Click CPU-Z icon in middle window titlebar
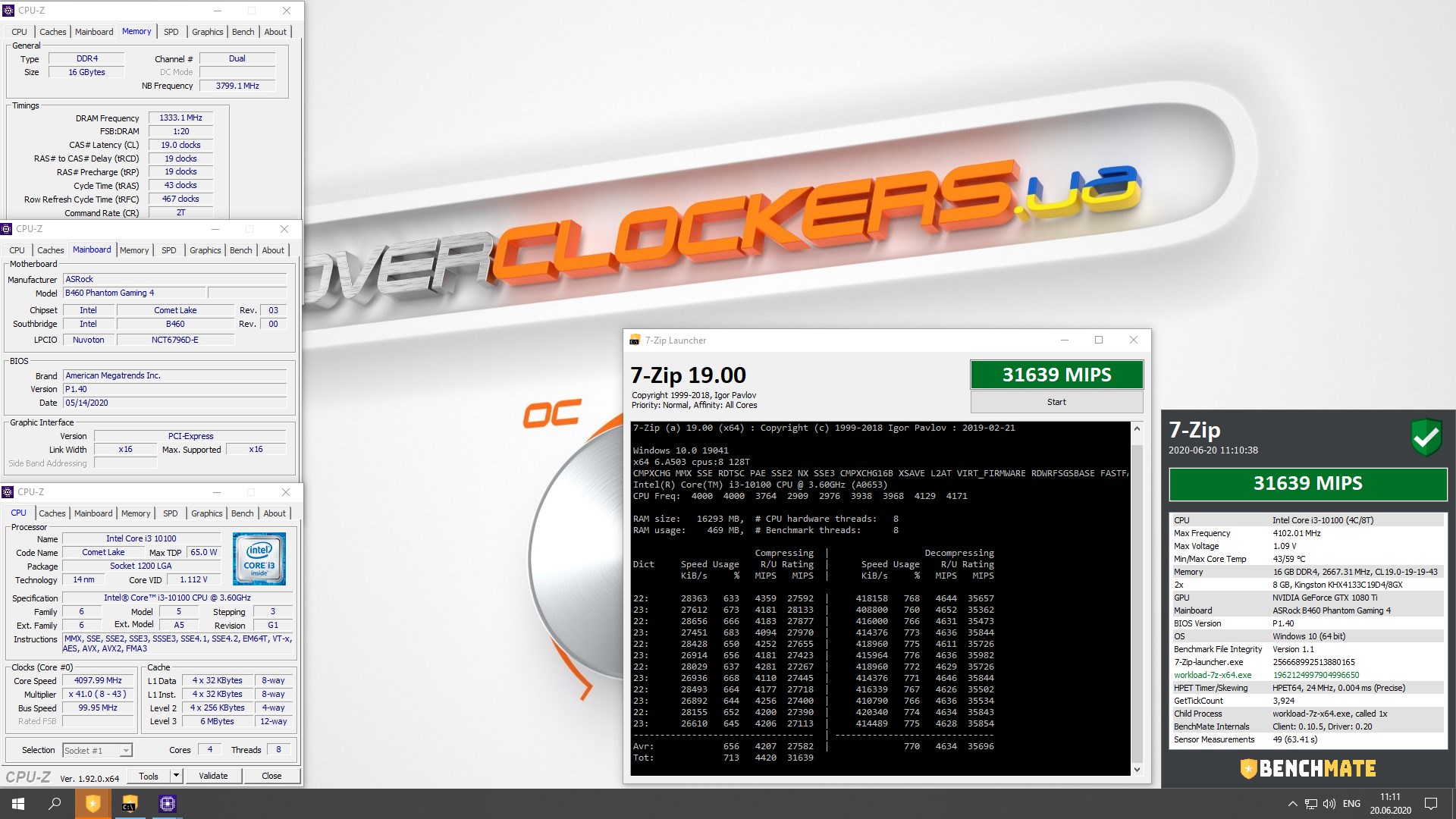Screen dimensions: 1456x819 (x=7, y=229)
